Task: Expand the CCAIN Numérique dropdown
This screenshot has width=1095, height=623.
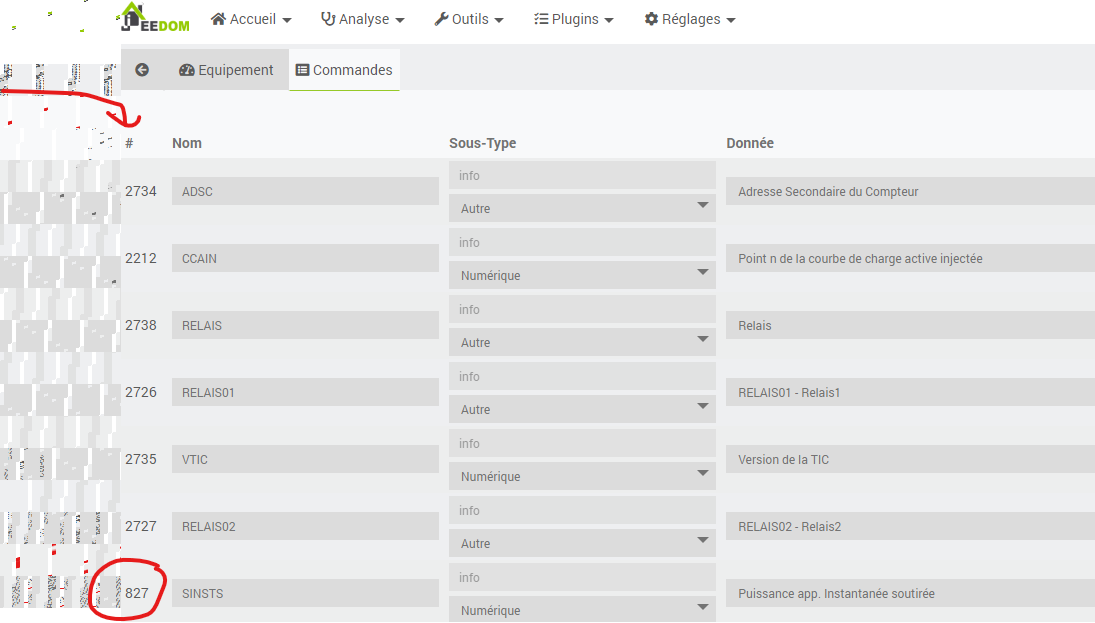Action: [582, 275]
